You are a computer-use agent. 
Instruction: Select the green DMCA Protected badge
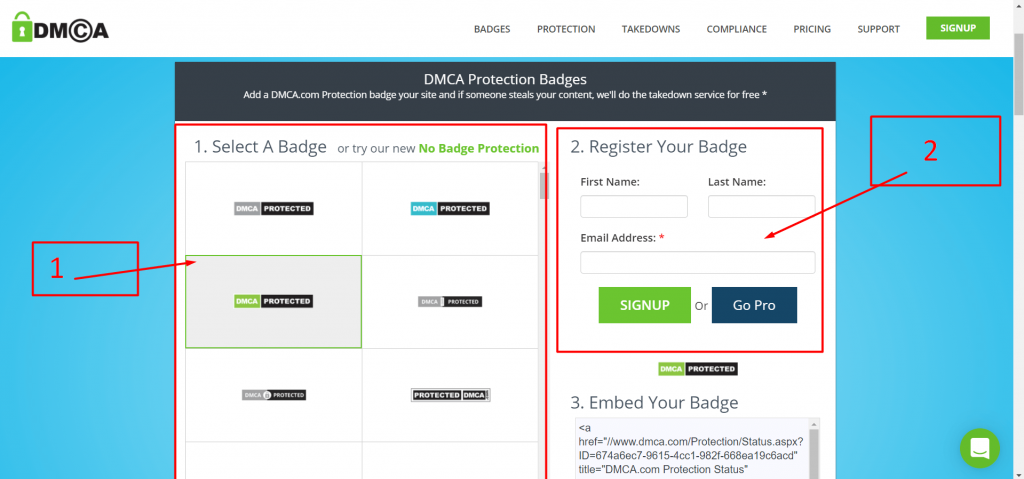tap(274, 301)
